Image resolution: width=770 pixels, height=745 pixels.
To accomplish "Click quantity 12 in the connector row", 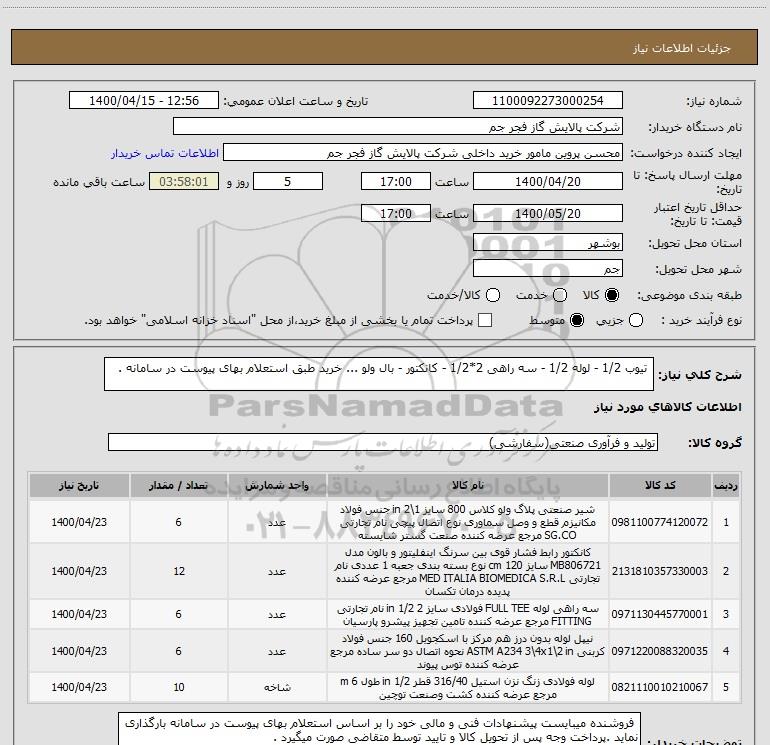I will (x=179, y=571).
